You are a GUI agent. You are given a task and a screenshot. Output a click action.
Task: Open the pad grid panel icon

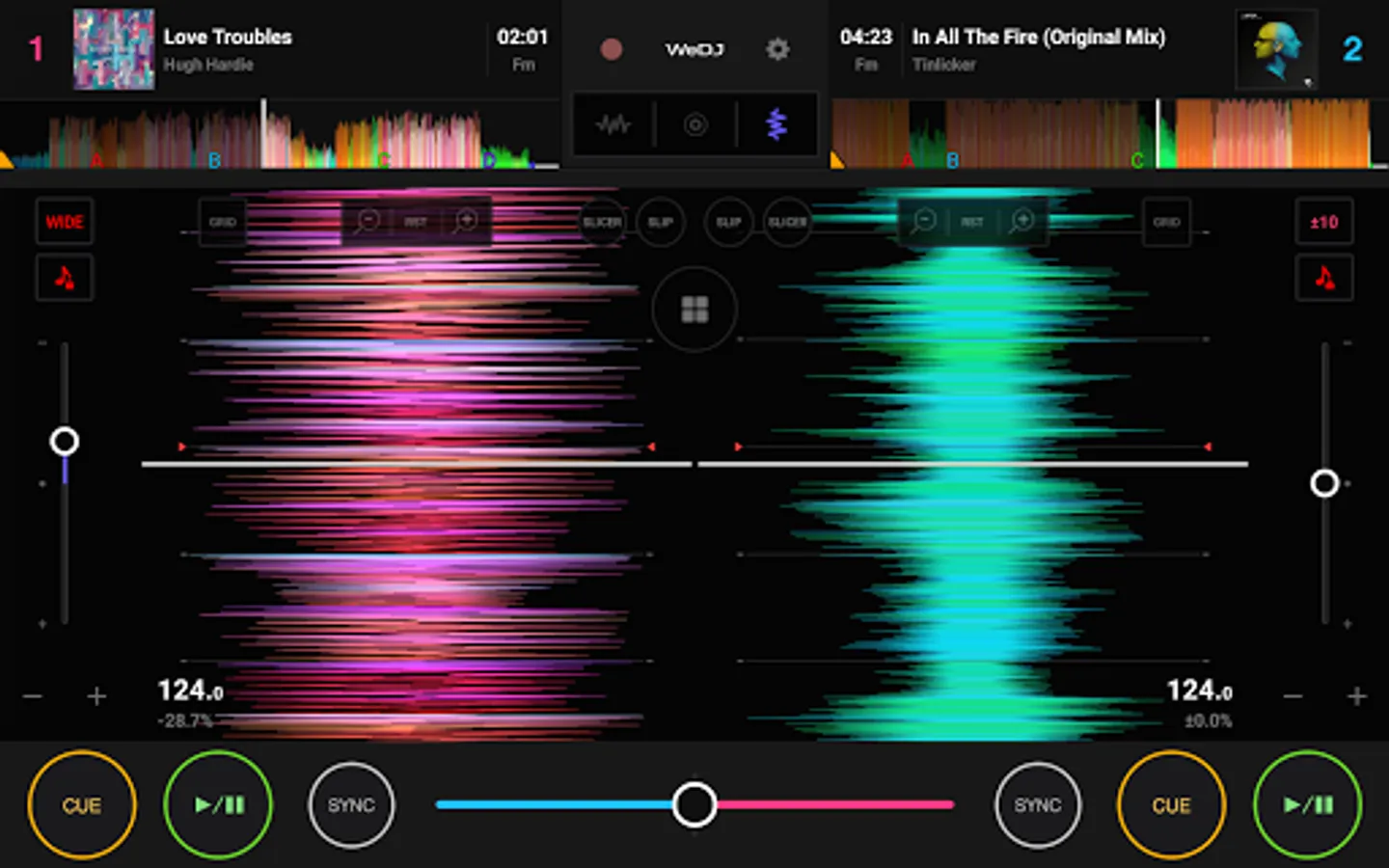pos(694,310)
